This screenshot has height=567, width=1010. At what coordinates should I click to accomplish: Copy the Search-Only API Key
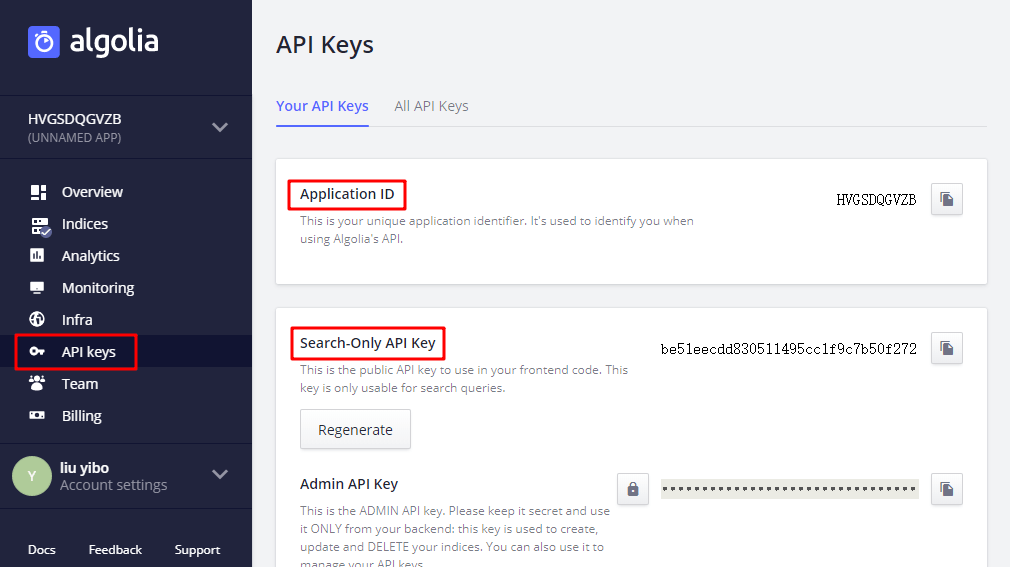pyautogui.click(x=946, y=348)
